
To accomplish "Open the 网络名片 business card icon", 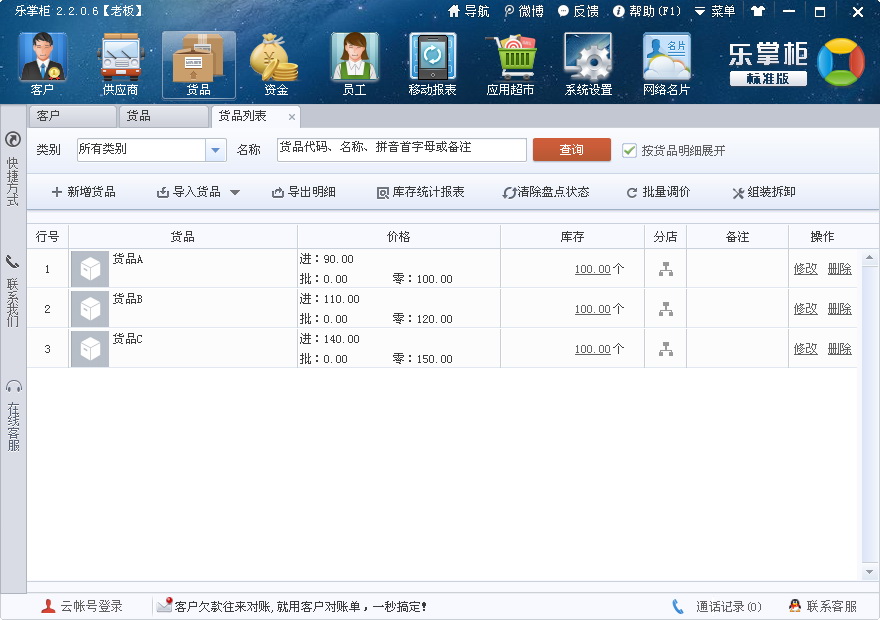I will [x=666, y=64].
